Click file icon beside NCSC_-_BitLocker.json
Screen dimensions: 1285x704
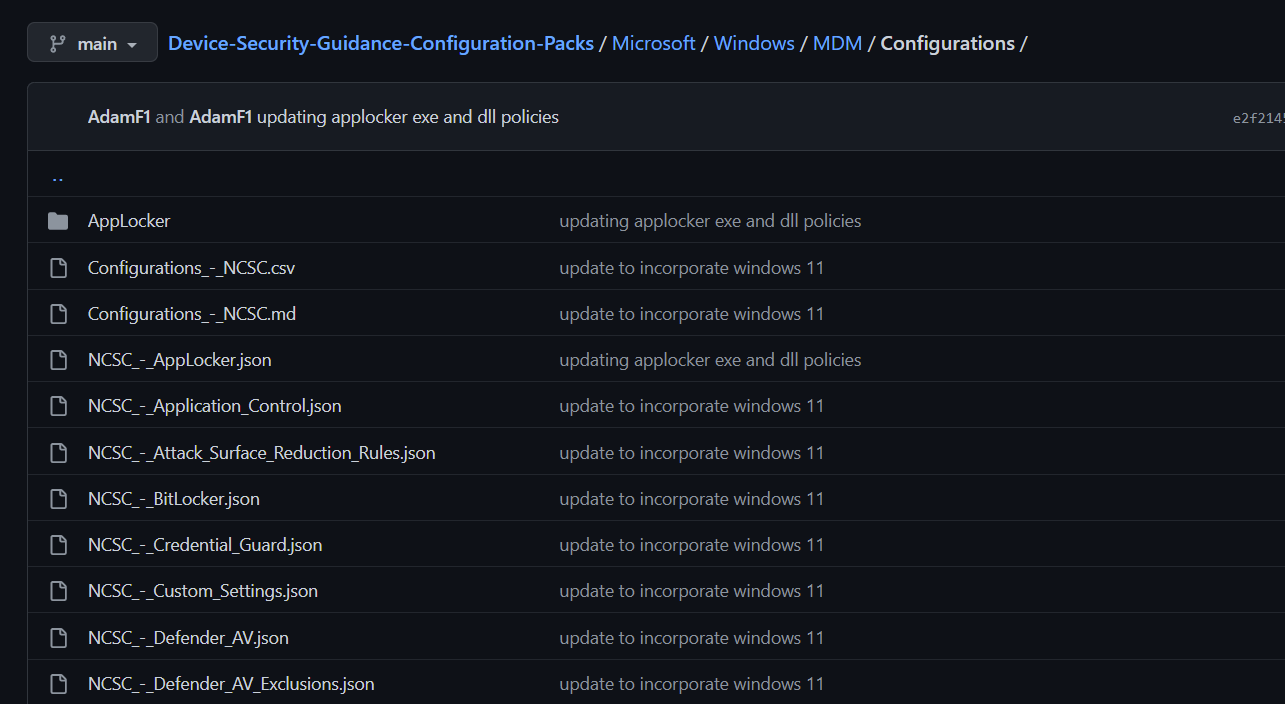(x=58, y=499)
